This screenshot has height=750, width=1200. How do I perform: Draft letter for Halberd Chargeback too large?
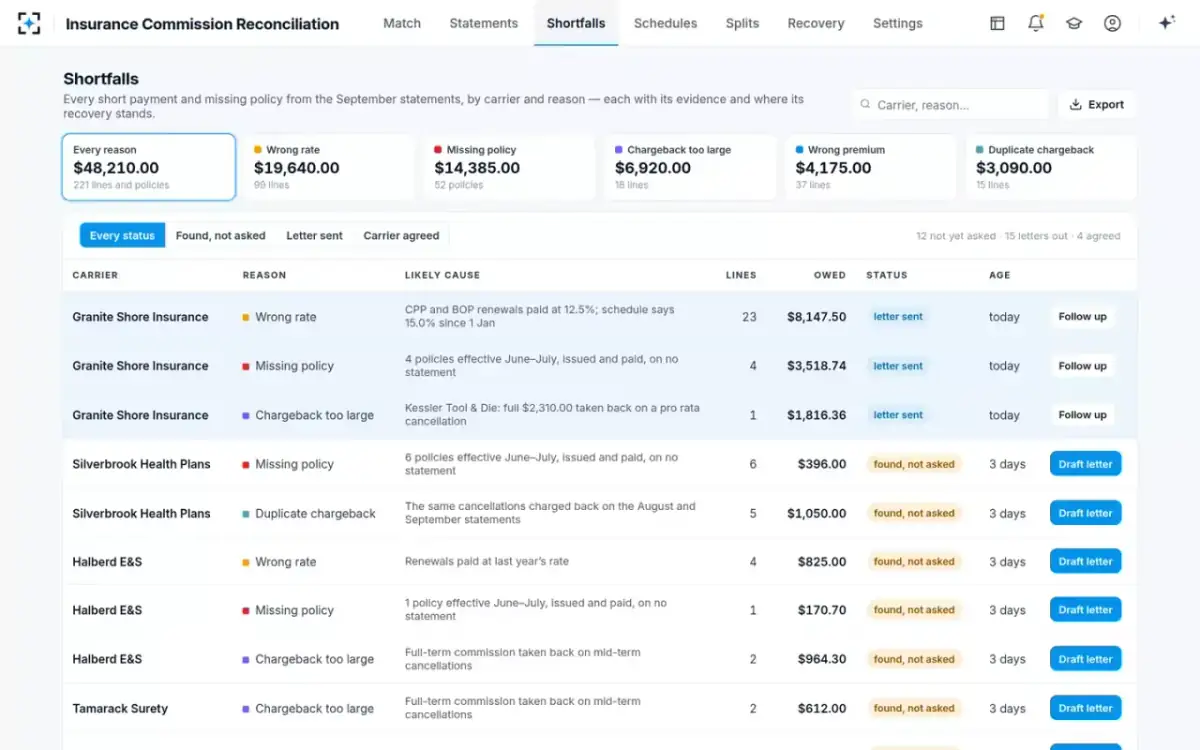(1085, 659)
